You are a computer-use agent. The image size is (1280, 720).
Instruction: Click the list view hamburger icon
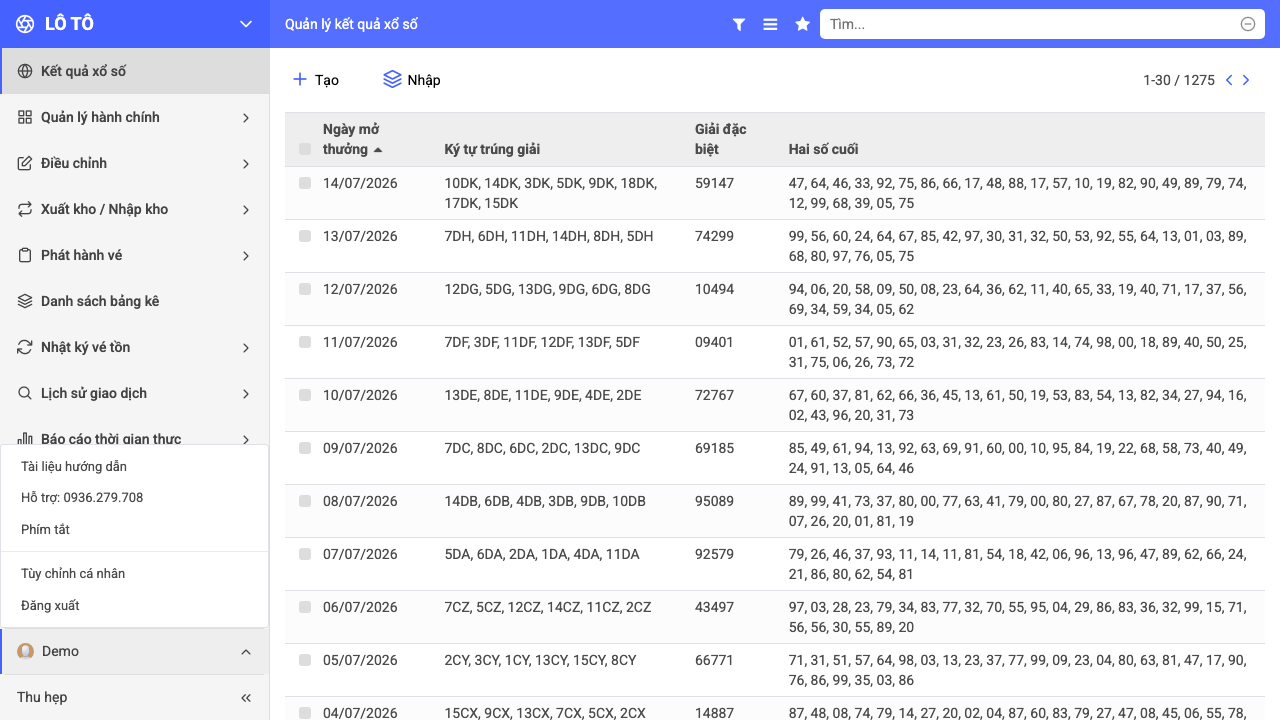click(x=770, y=24)
